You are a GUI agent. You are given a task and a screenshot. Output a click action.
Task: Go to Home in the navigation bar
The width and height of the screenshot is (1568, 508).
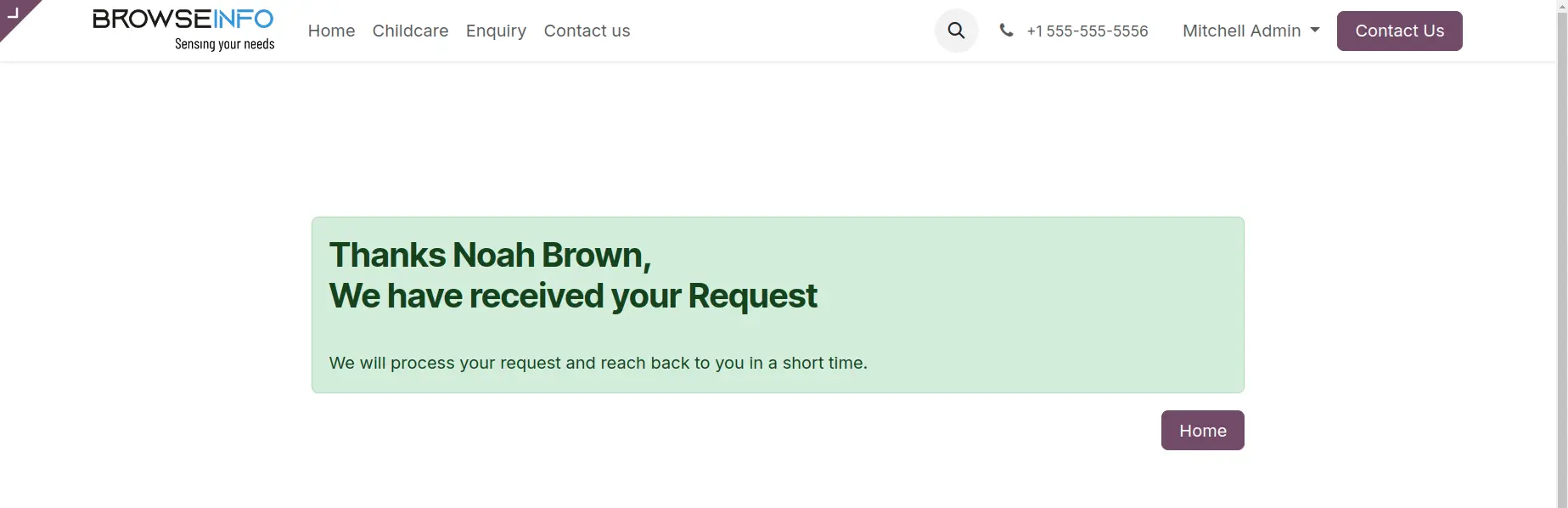point(331,31)
